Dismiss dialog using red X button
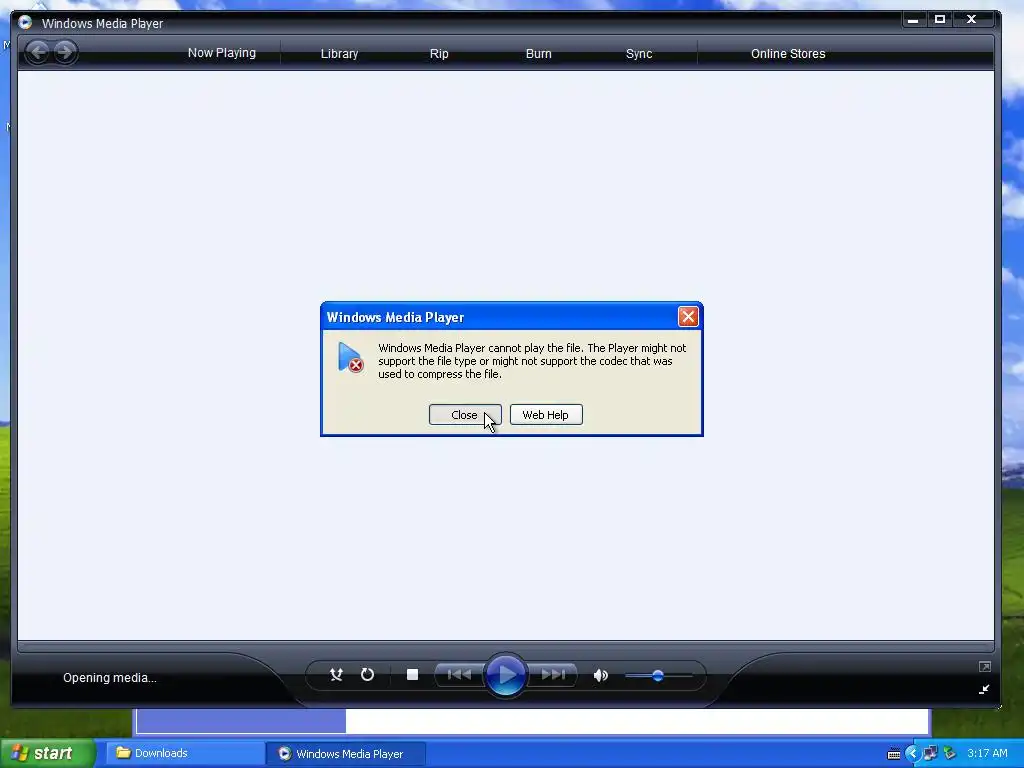1024x768 pixels. tap(688, 317)
